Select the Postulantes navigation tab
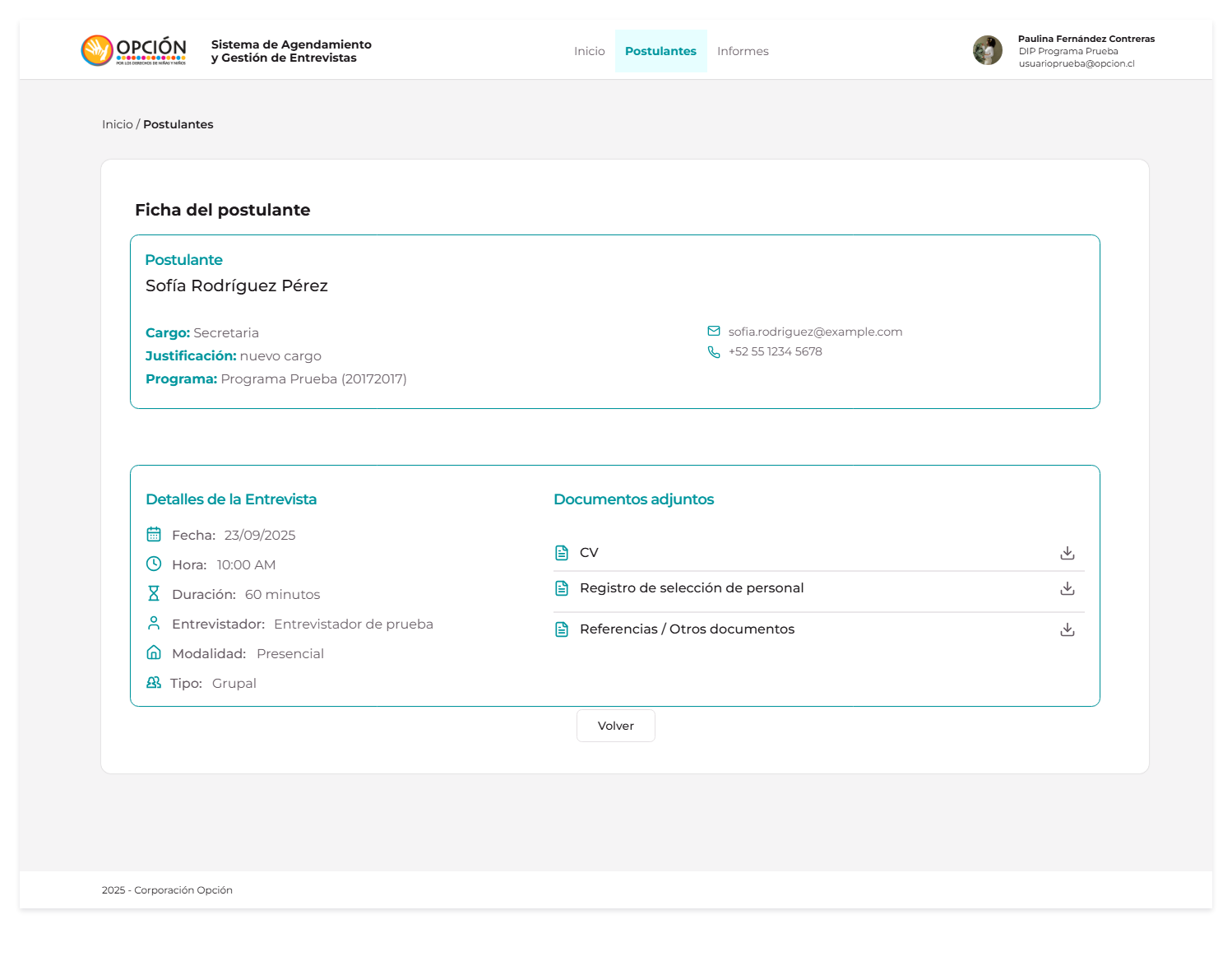The height and width of the screenshot is (961, 1232). (660, 51)
